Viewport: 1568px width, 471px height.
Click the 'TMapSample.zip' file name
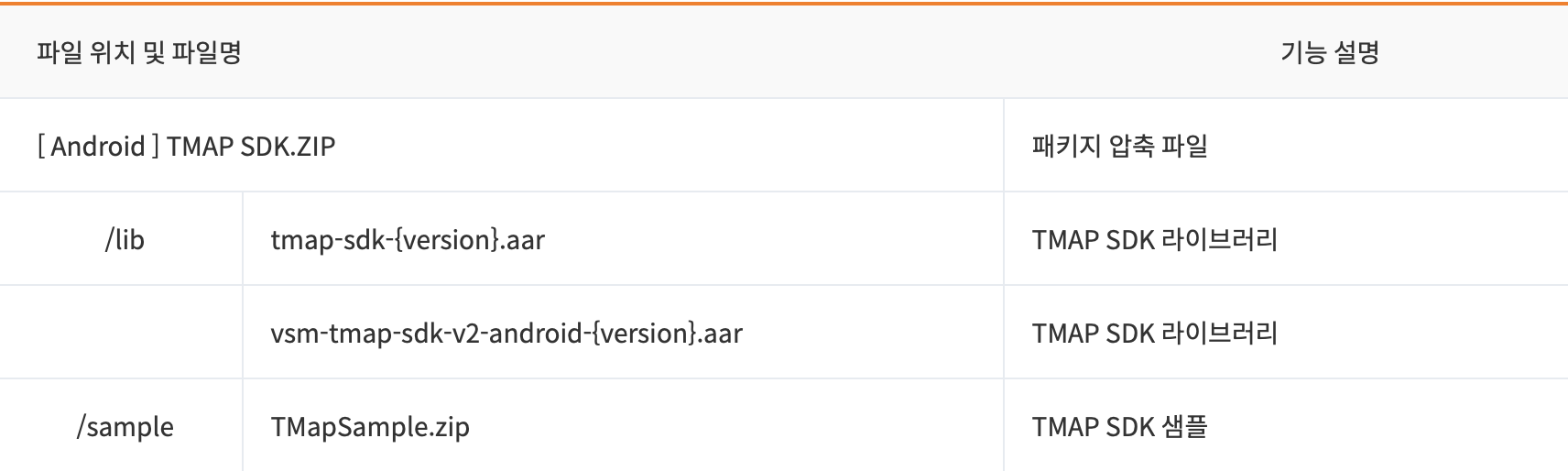point(370,427)
